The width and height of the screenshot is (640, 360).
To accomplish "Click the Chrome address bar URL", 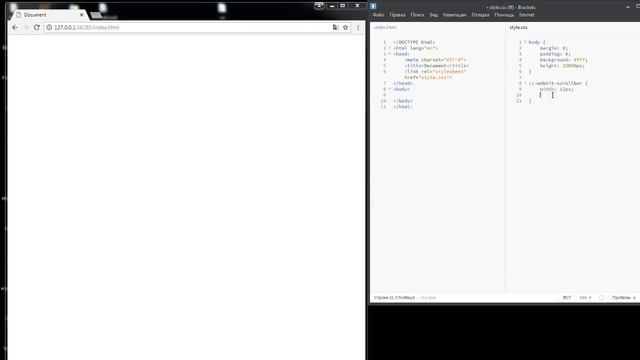I will tap(87, 27).
